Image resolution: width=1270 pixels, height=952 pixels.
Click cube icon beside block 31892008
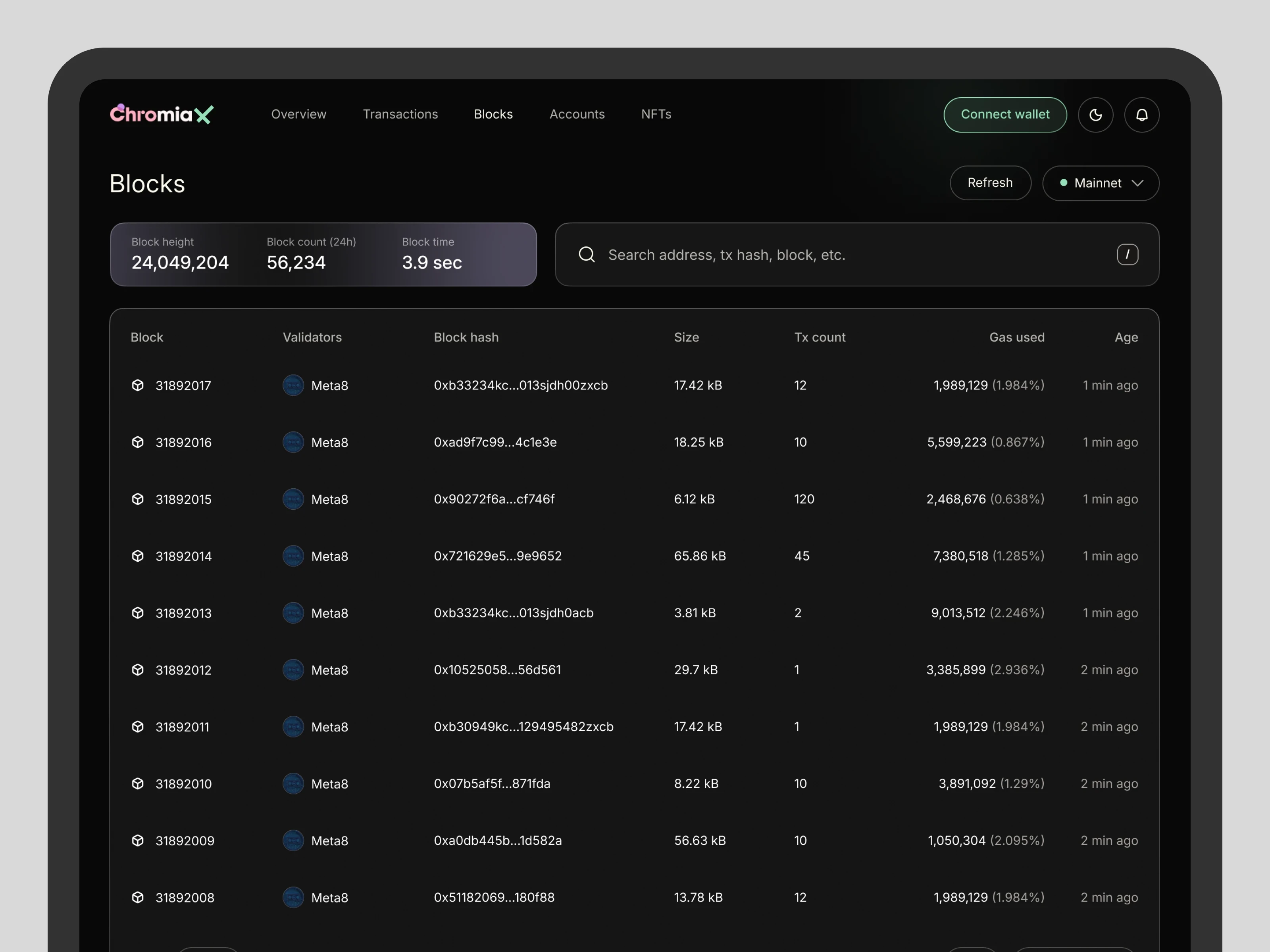tap(138, 897)
